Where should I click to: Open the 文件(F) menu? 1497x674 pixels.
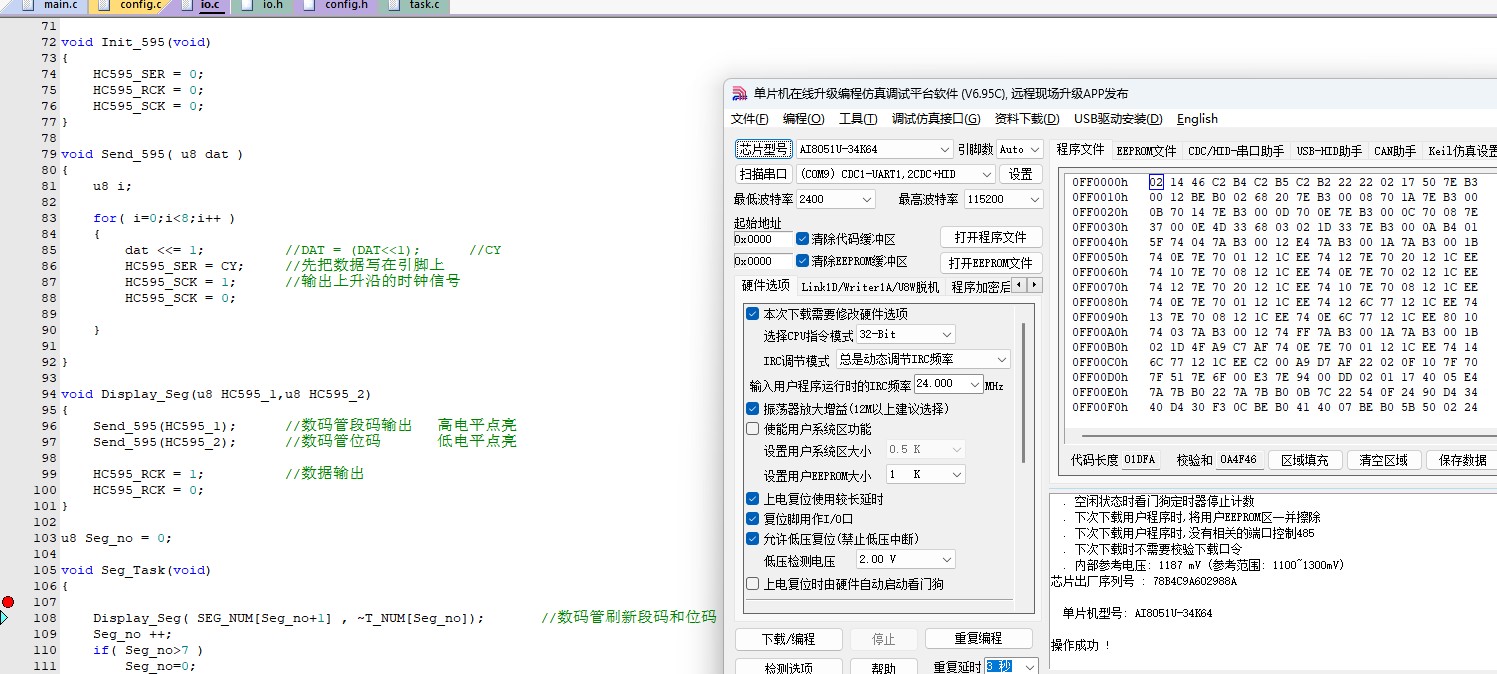[750, 119]
